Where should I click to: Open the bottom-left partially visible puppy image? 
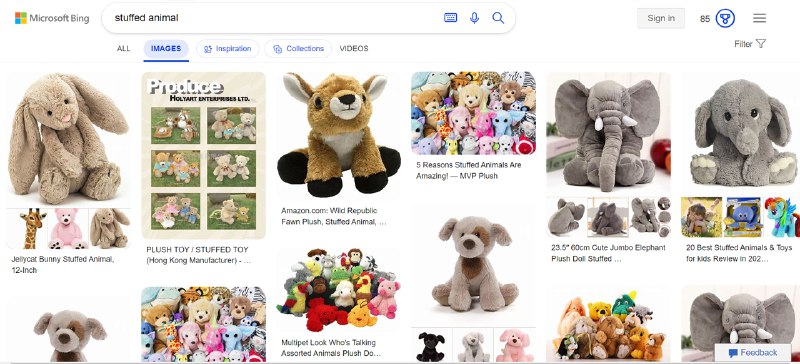(x=68, y=329)
